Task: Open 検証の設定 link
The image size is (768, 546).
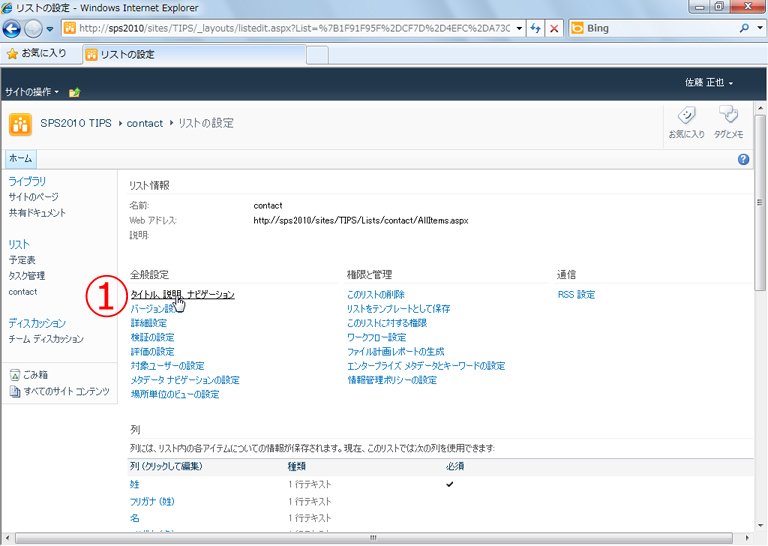Action: coord(152,337)
